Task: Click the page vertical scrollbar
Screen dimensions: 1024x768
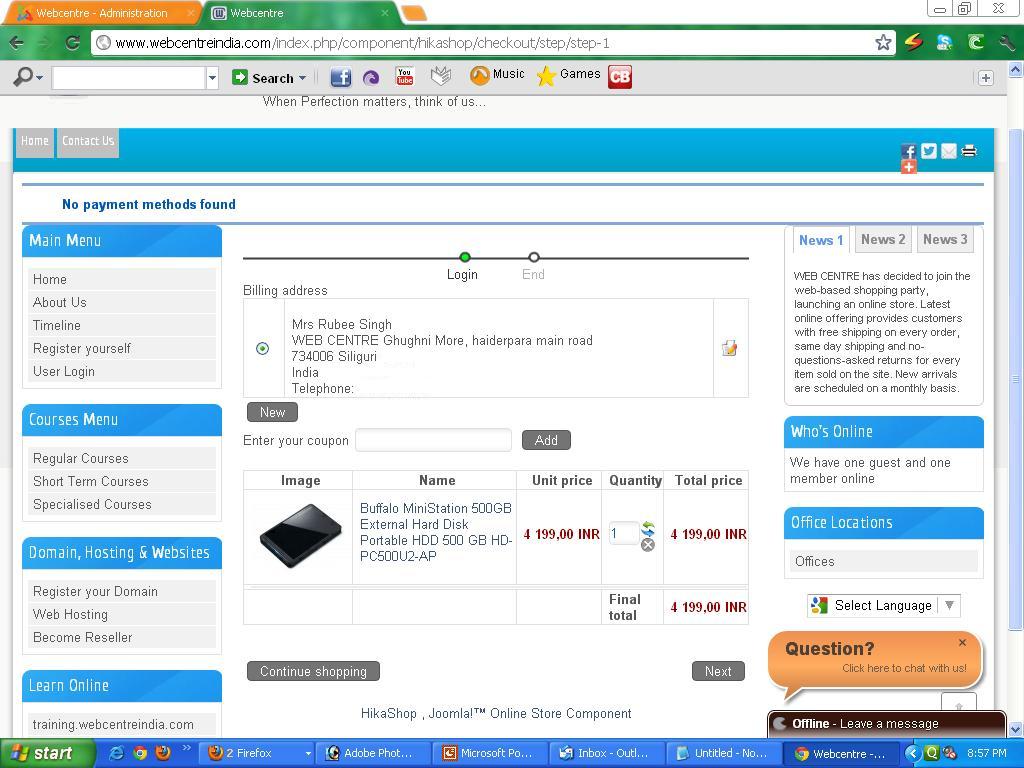Action: coord(1015,379)
